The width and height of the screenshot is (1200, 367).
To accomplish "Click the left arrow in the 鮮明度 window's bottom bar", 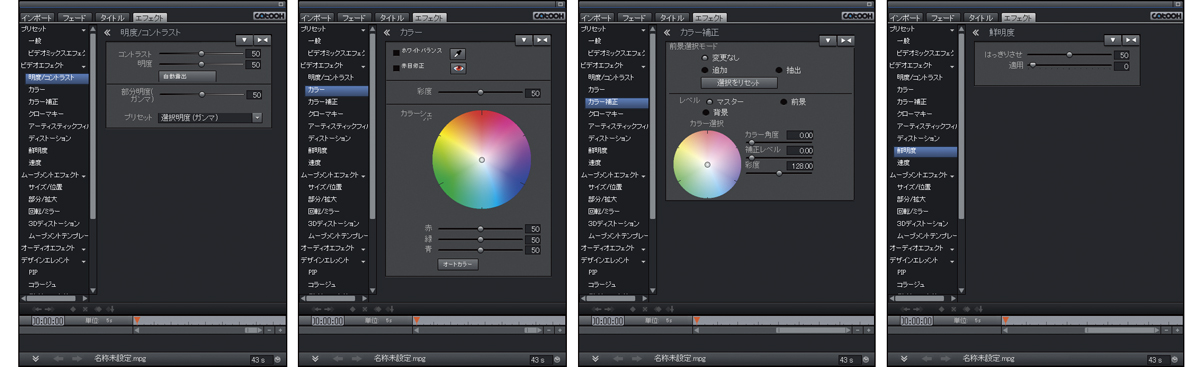I will (927, 358).
